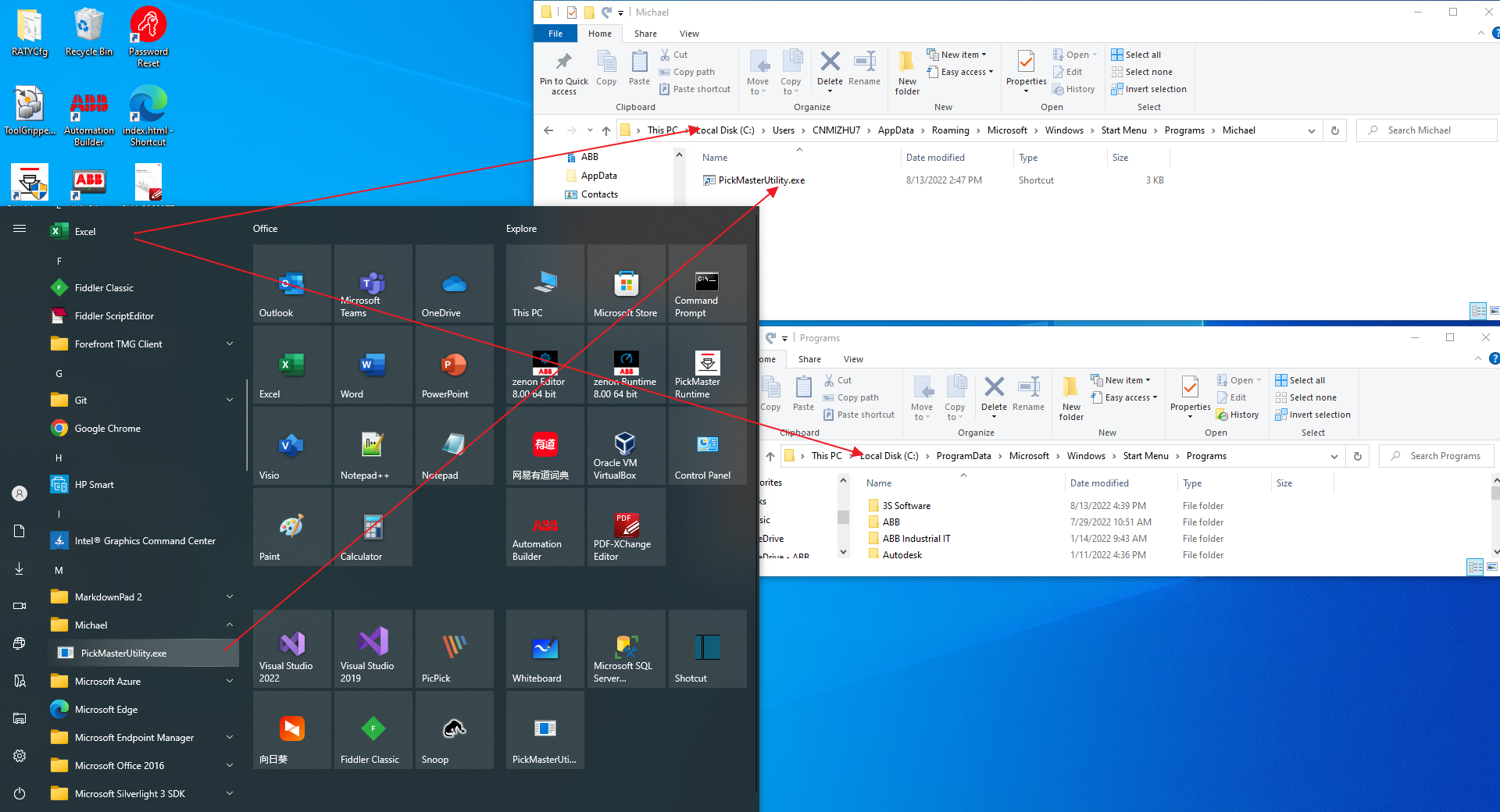Open PickMasterUtility.exe in Start menu list
Viewport: 1500px width, 812px height.
pos(143,653)
